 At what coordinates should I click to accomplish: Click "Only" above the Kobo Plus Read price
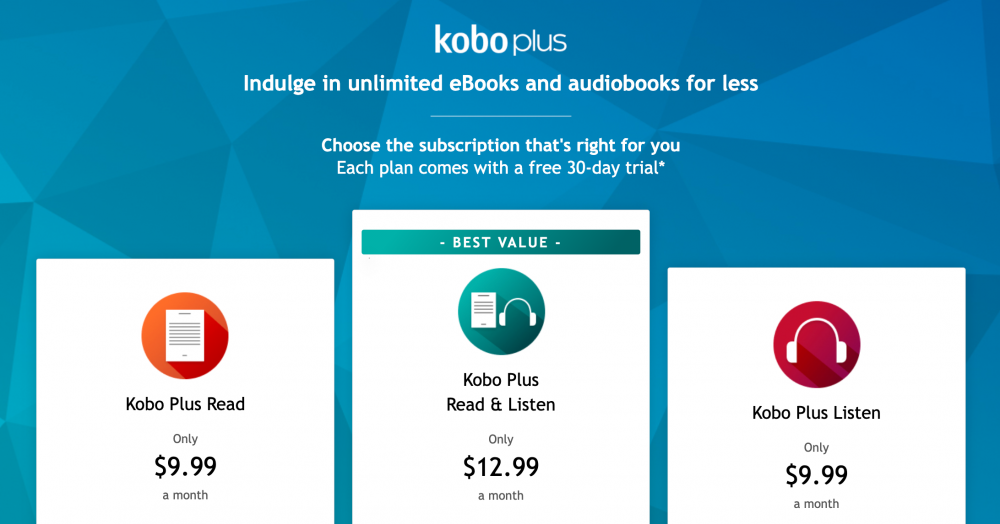(185, 438)
